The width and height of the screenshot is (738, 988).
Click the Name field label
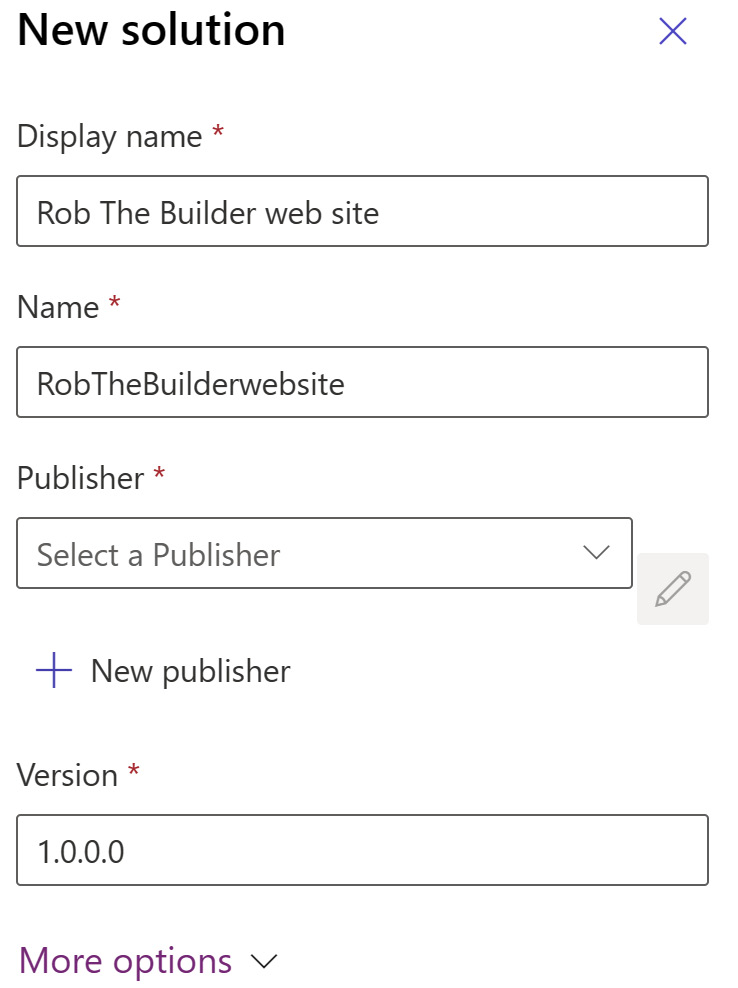click(x=58, y=307)
